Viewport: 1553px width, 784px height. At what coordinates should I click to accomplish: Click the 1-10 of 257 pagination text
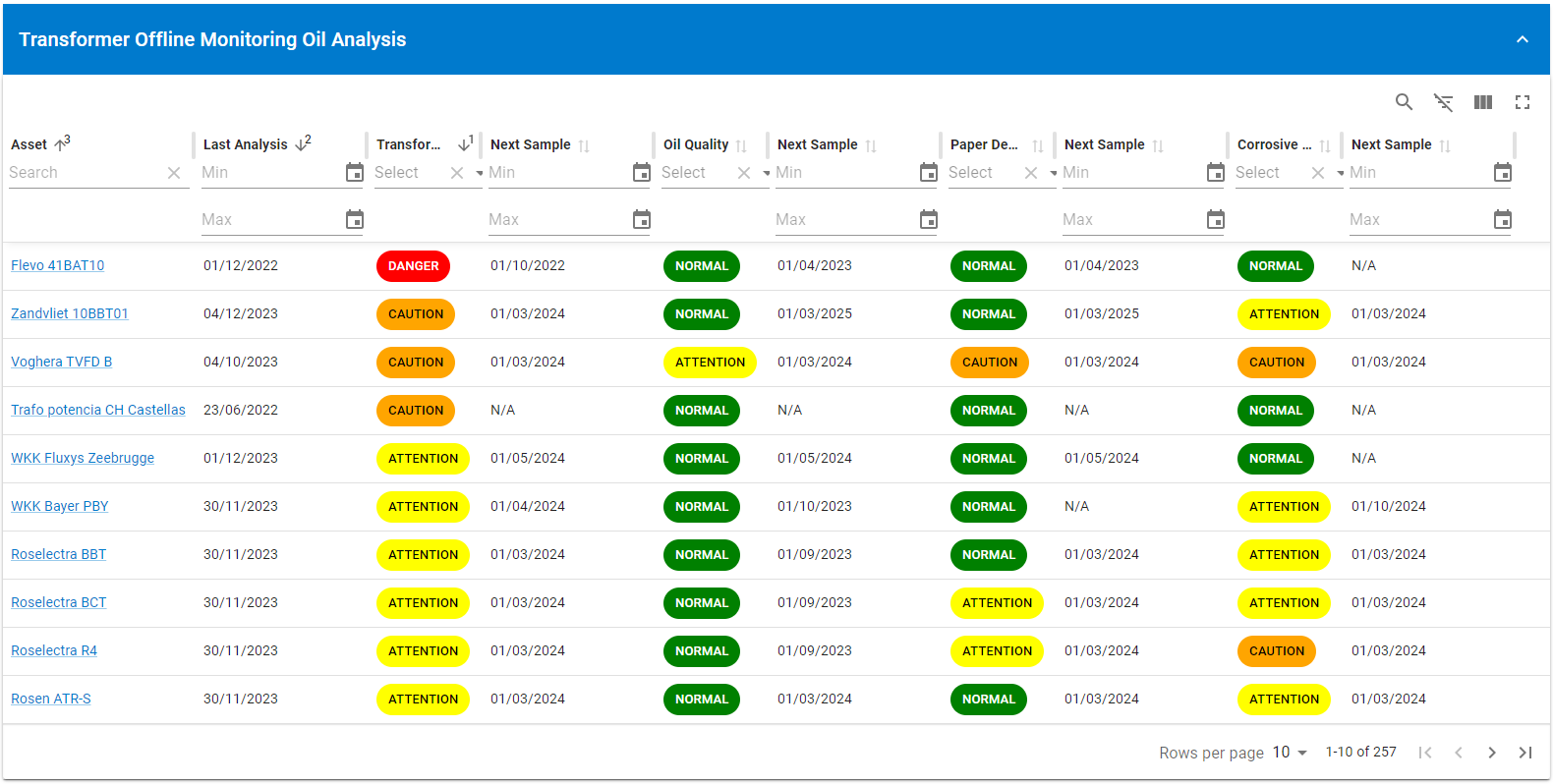pyautogui.click(x=1360, y=752)
